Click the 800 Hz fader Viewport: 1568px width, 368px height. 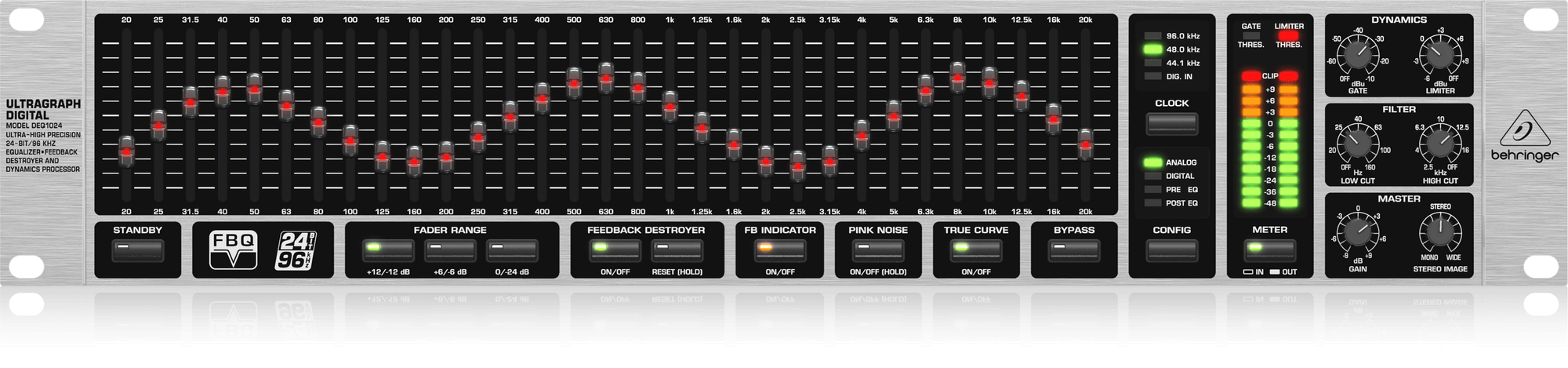click(638, 88)
